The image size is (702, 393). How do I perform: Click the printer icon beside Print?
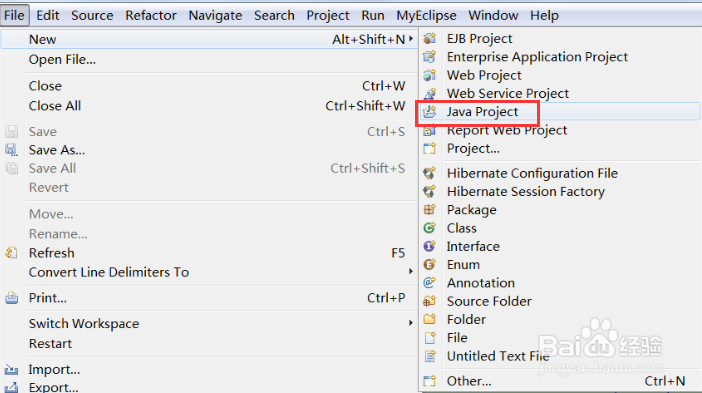click(x=12, y=298)
